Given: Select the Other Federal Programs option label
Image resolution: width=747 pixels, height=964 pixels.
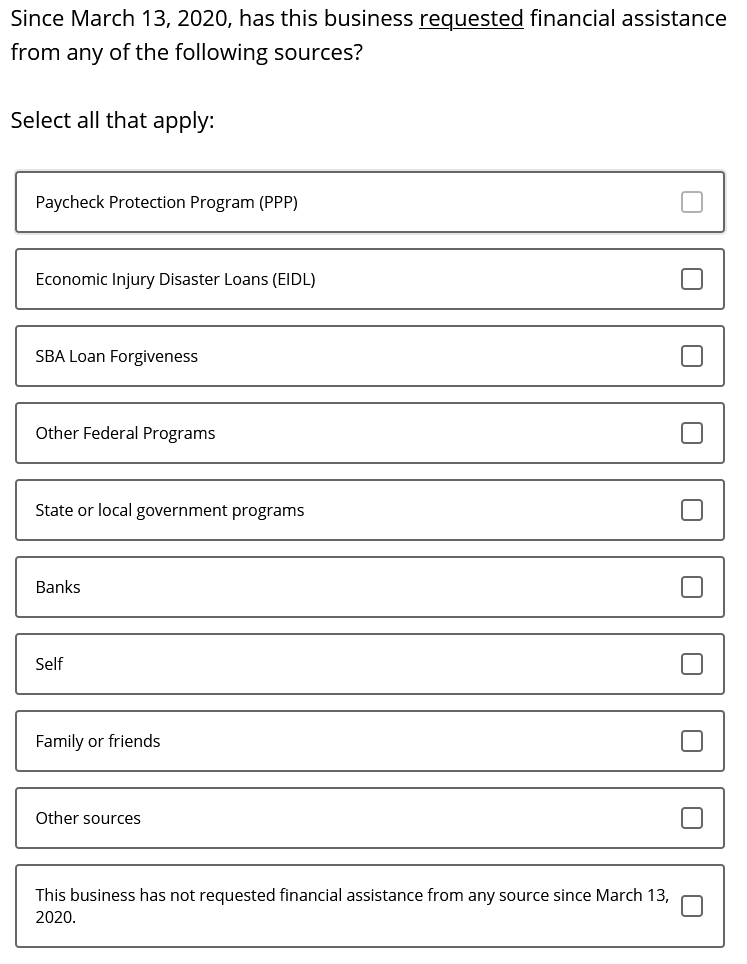Looking at the screenshot, I should tap(125, 433).
